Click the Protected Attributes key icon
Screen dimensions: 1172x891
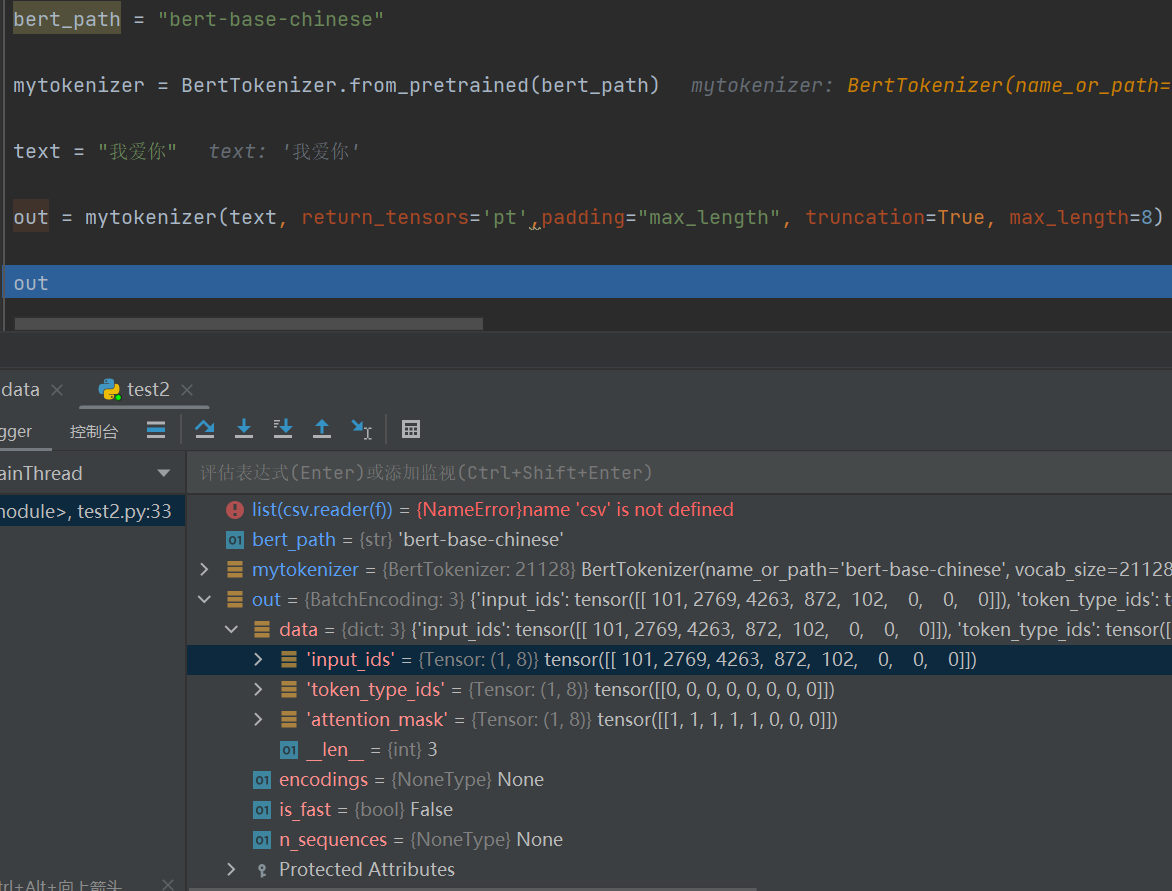point(262,870)
